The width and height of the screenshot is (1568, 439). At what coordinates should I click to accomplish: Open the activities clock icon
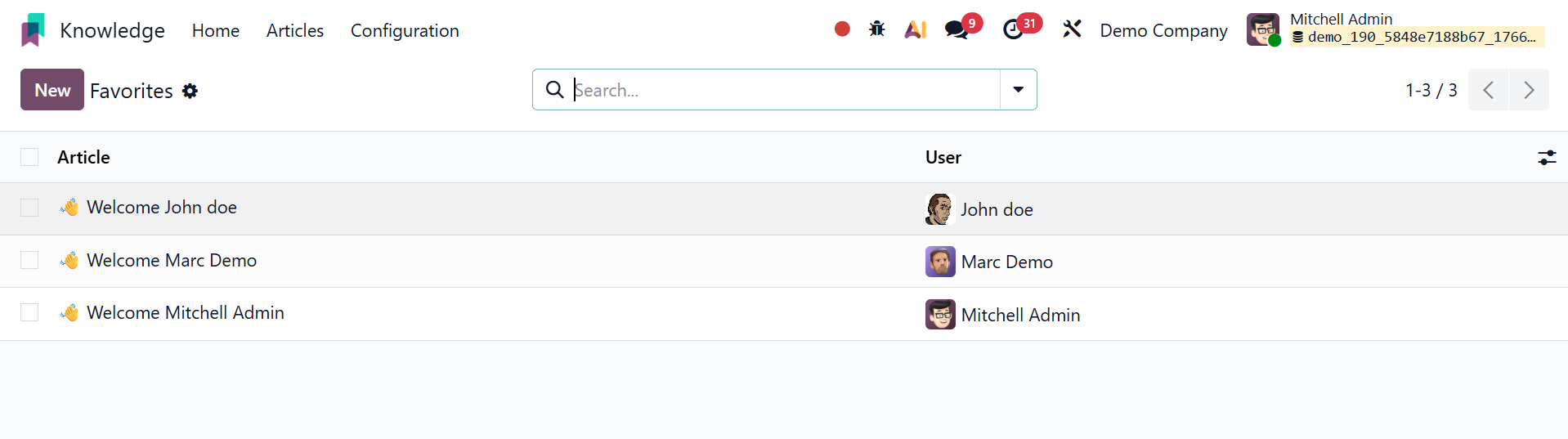pos(1014,30)
